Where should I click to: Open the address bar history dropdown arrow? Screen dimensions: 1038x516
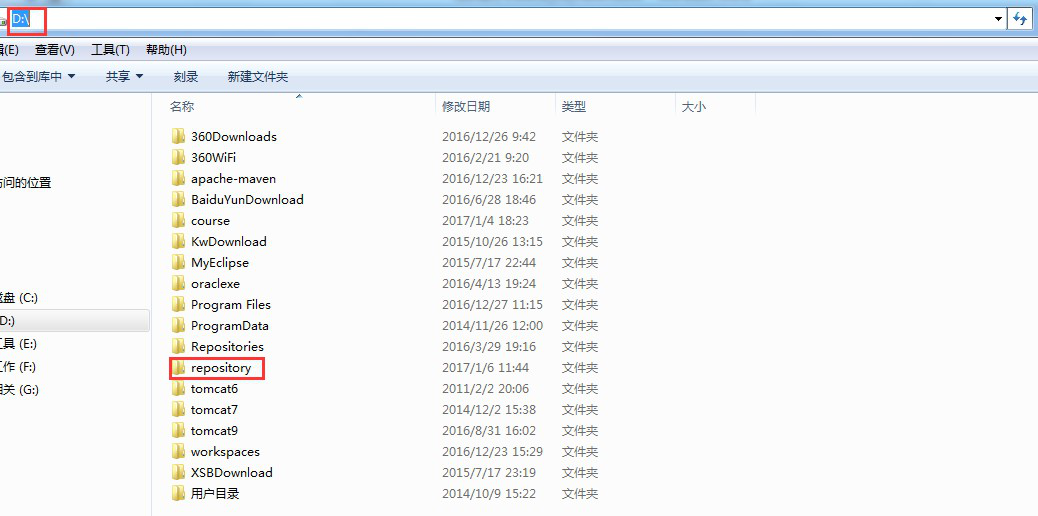pyautogui.click(x=998, y=19)
